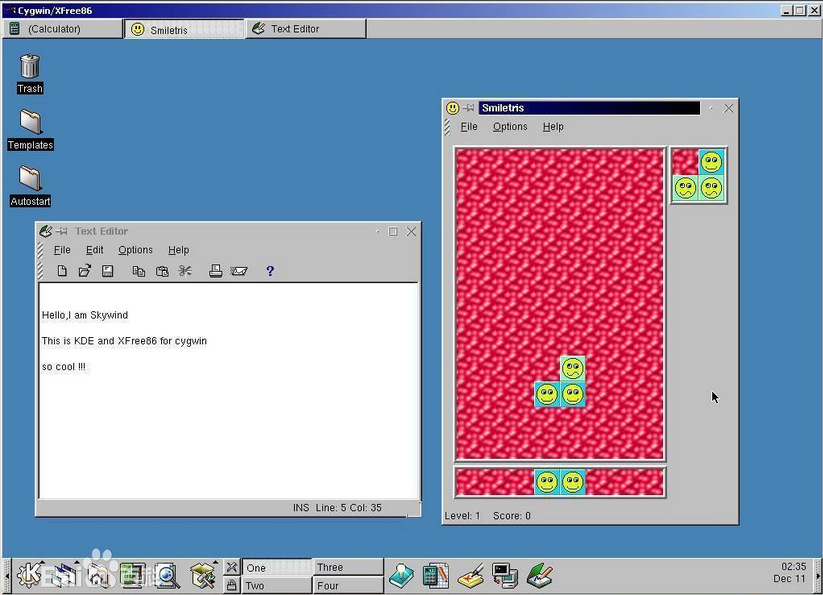Launch the Find files magnifier icon
Image resolution: width=823 pixels, height=595 pixels.
click(x=167, y=576)
